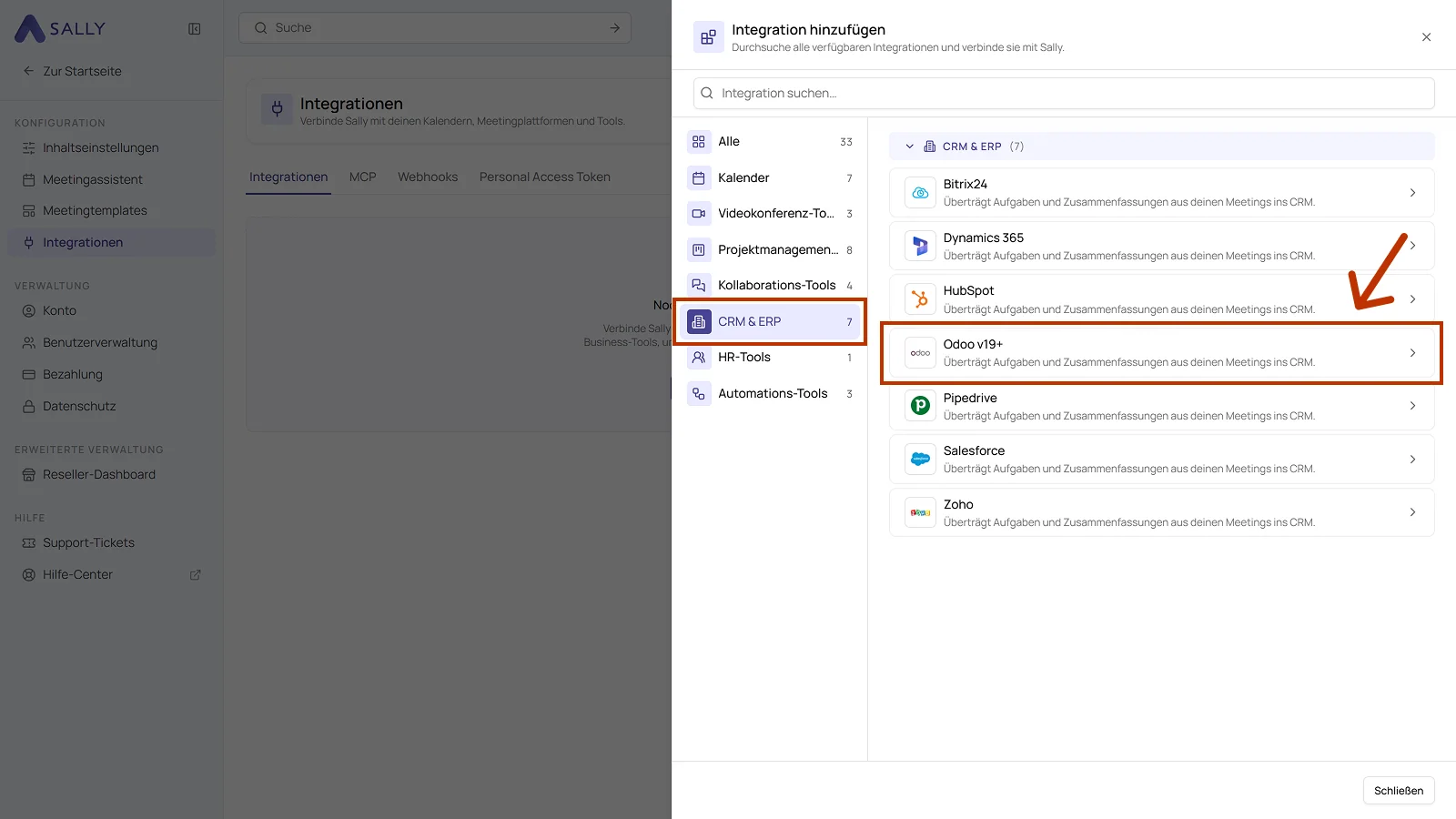Click the HubSpot logo icon
The image size is (1456, 819).
[x=920, y=299]
